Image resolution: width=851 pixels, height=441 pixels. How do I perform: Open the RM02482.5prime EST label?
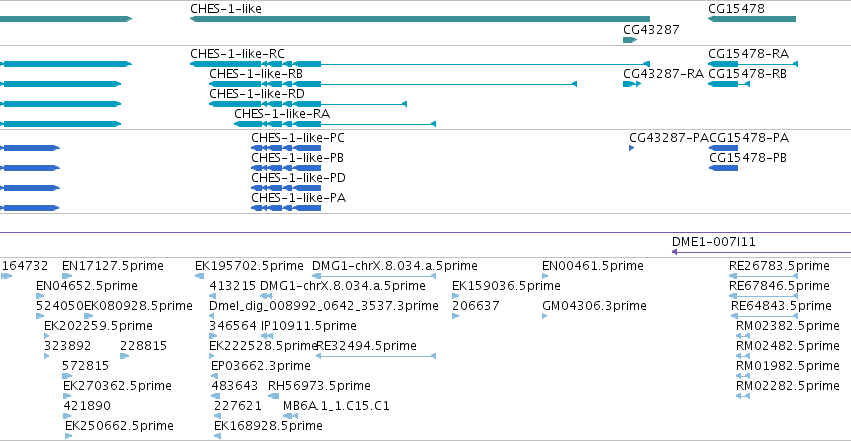788,346
